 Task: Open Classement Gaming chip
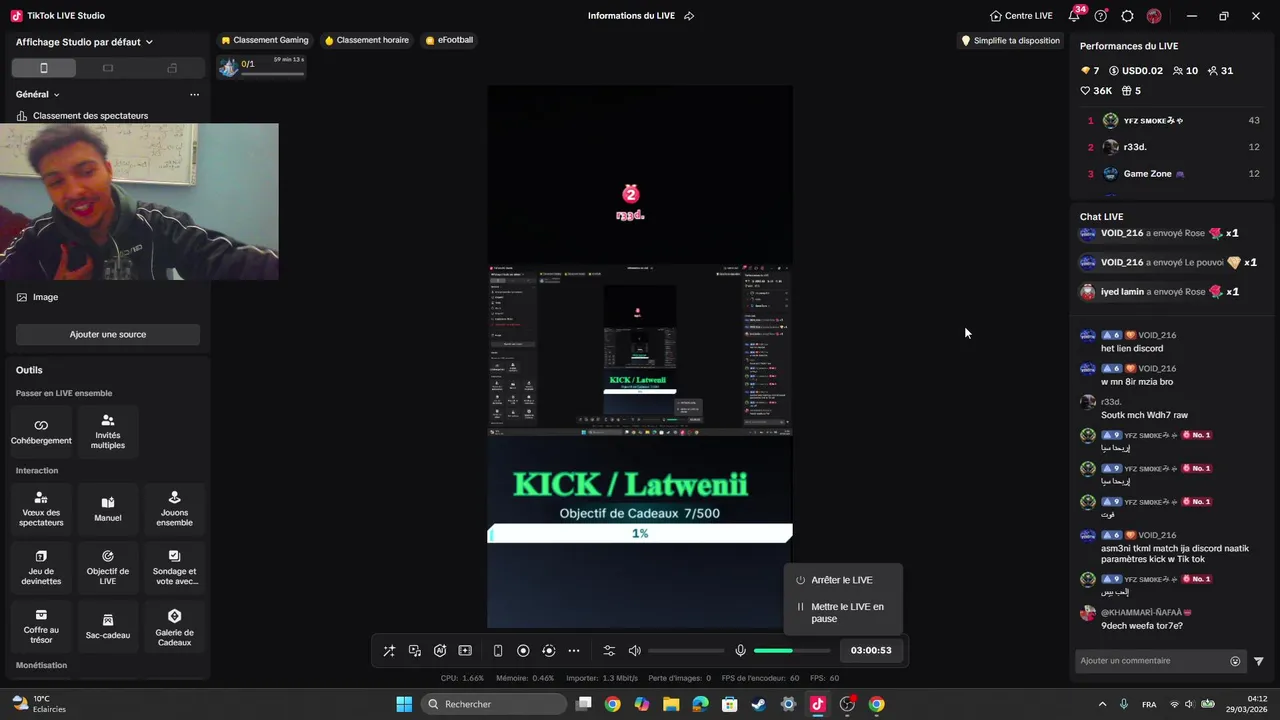[265, 40]
